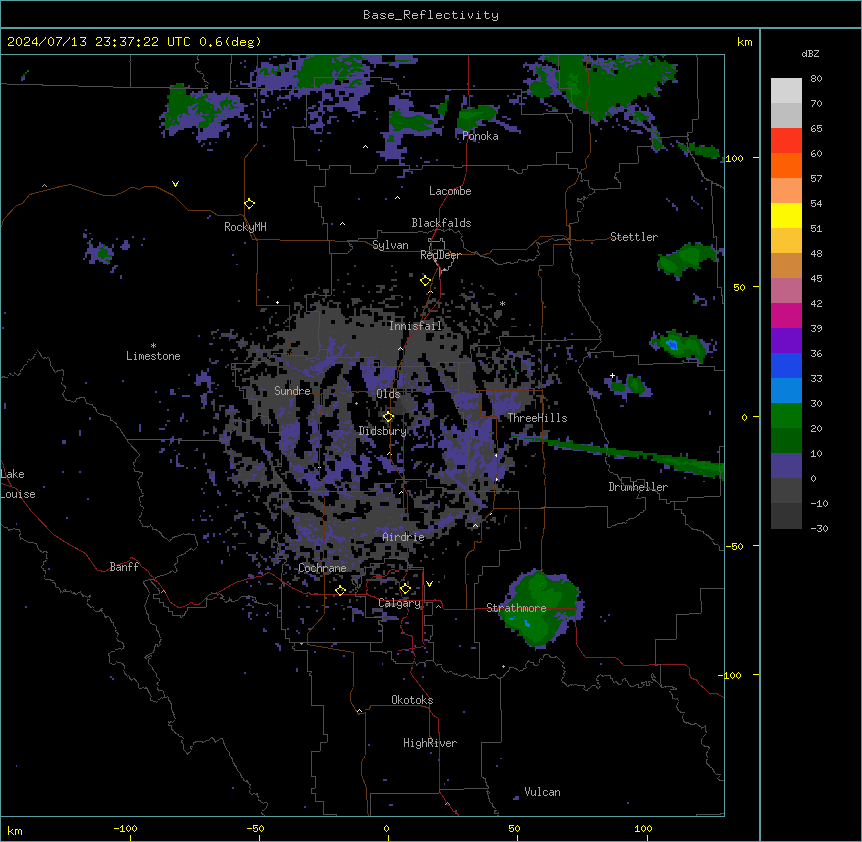The width and height of the screenshot is (862, 842).
Task: Click the RedDeer city label
Action: (x=440, y=255)
